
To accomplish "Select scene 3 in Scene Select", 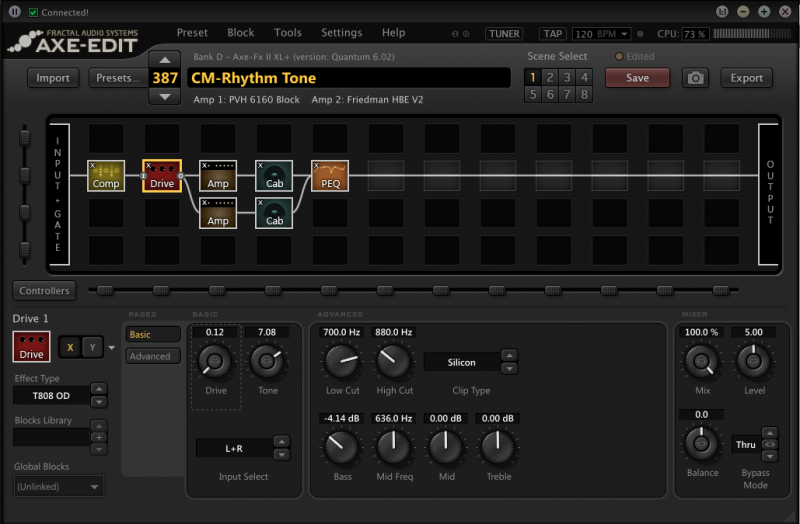I will coord(566,77).
